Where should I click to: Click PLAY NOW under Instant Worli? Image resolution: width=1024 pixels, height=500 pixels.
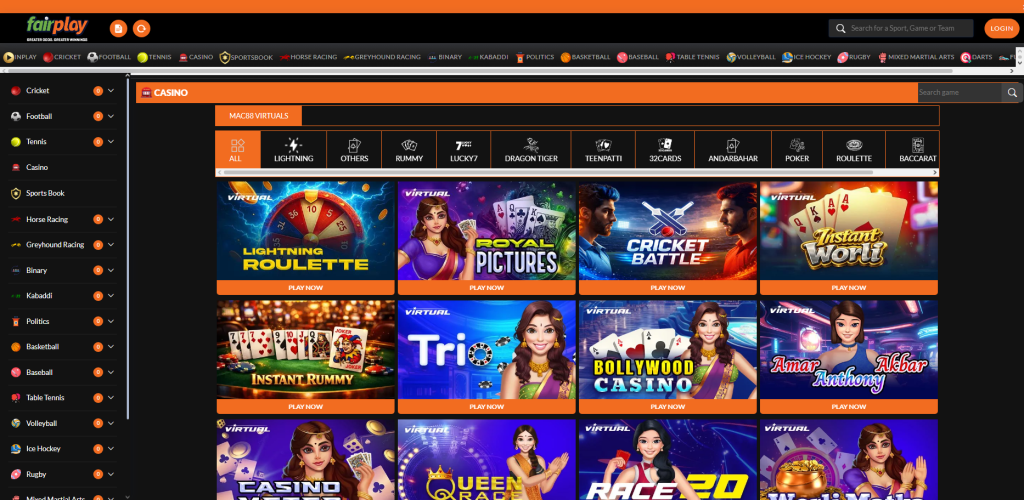coord(848,288)
